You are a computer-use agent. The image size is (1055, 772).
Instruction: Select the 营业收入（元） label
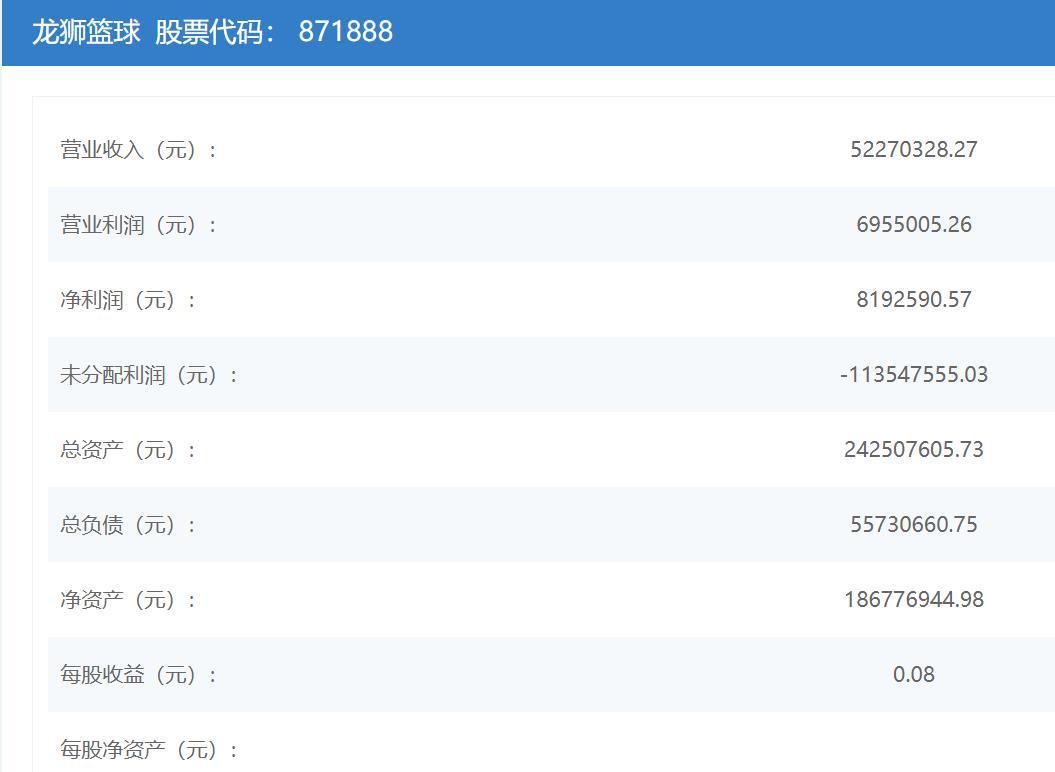click(x=139, y=149)
